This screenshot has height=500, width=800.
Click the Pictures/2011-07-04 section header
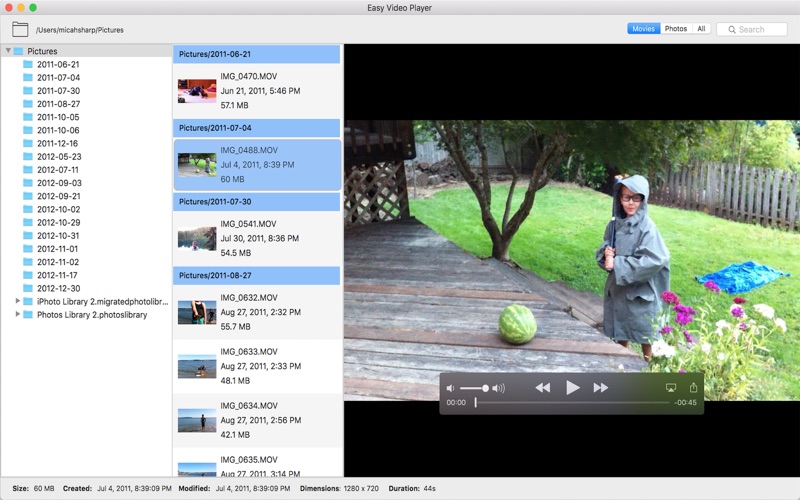point(257,128)
